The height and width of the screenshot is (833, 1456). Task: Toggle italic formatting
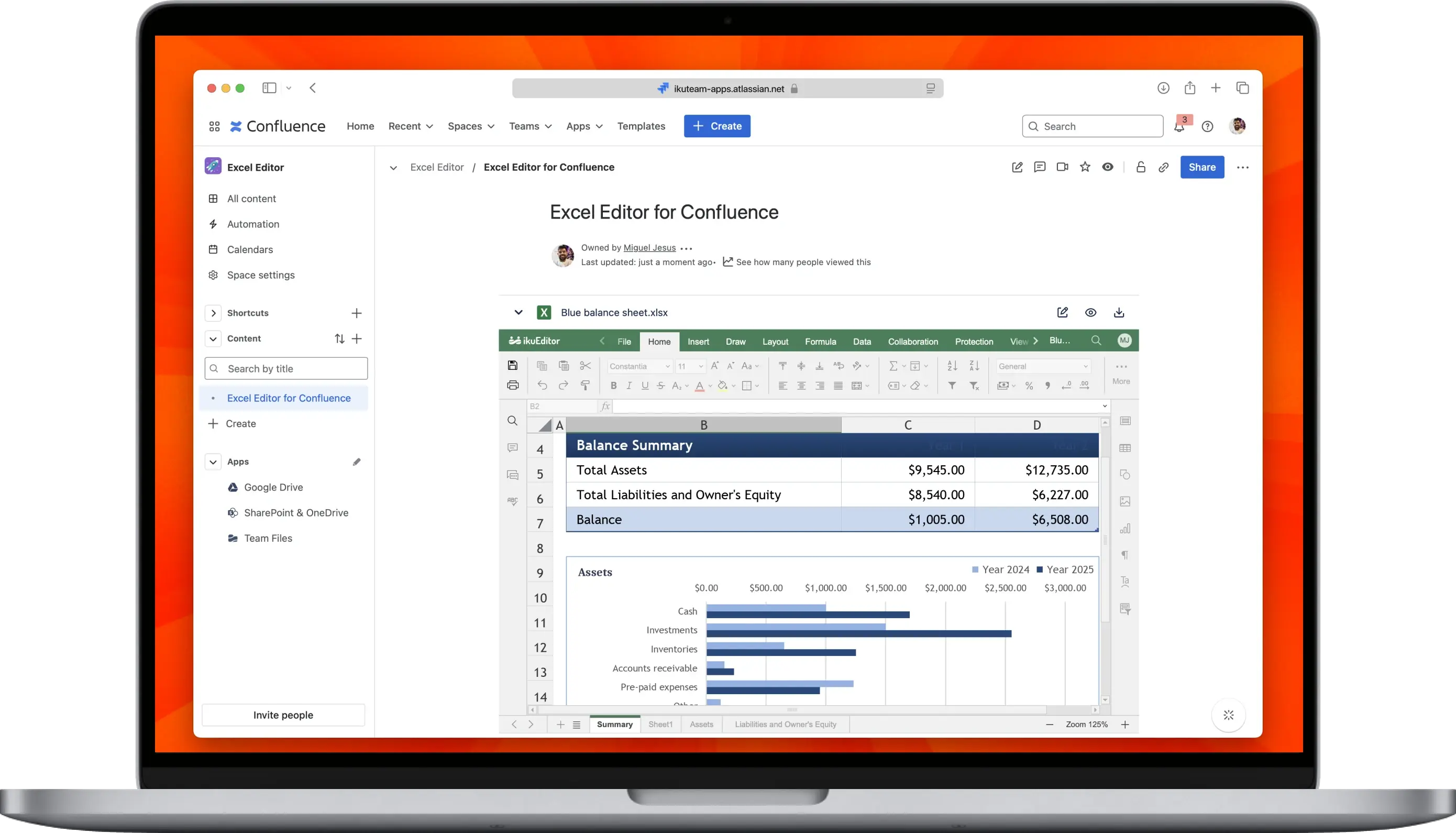coord(629,386)
